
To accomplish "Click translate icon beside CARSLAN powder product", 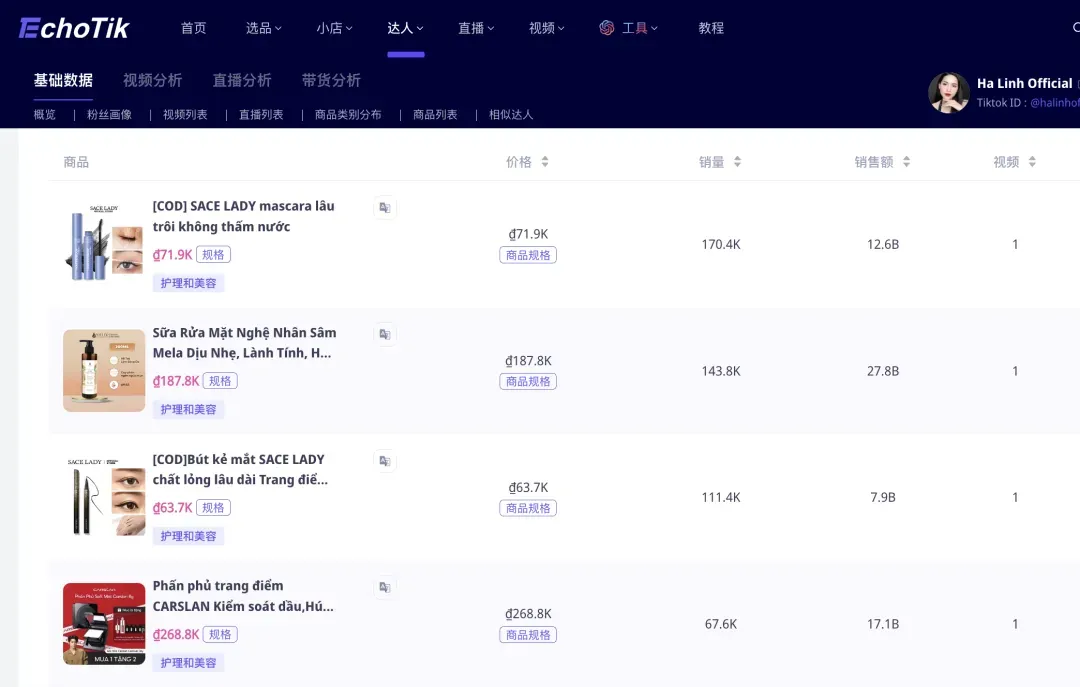I will click(384, 587).
